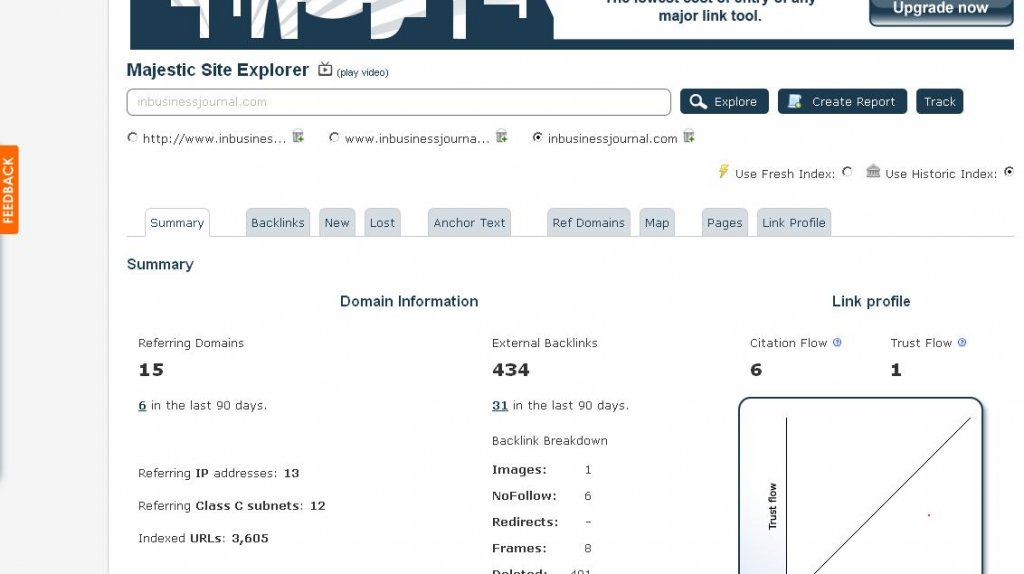Switch to the Pages tab

click(x=724, y=223)
